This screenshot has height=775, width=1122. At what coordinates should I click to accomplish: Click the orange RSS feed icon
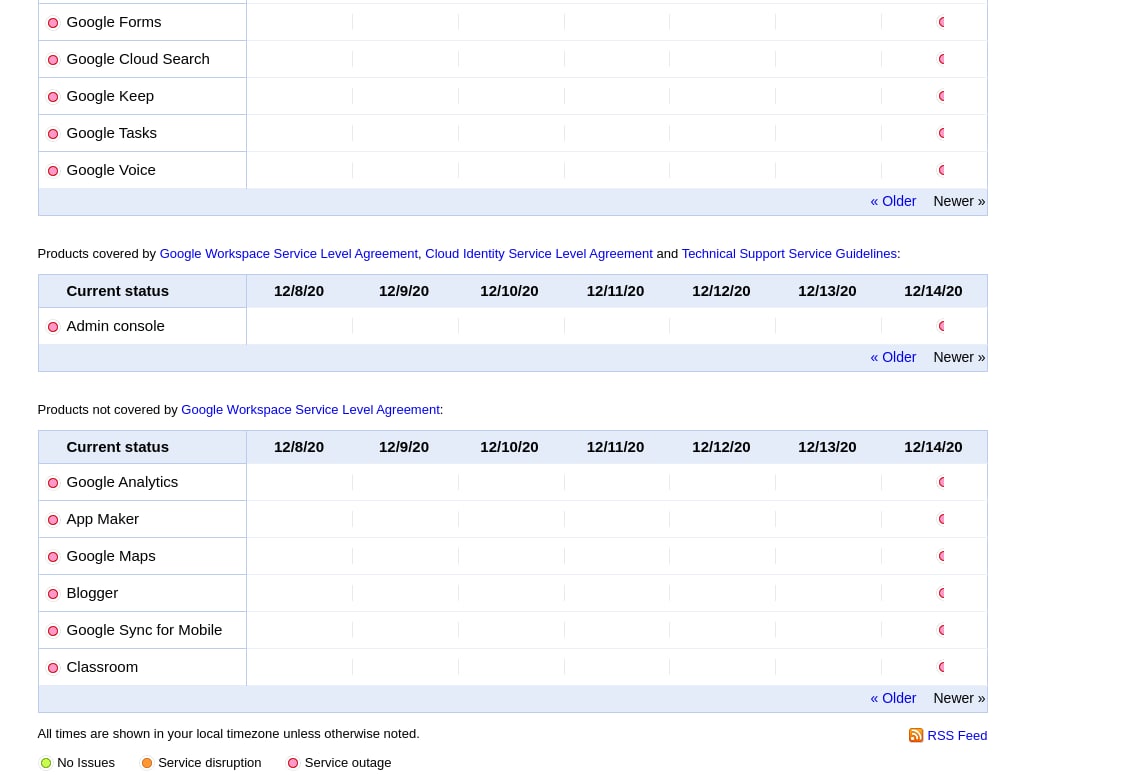[x=916, y=736]
